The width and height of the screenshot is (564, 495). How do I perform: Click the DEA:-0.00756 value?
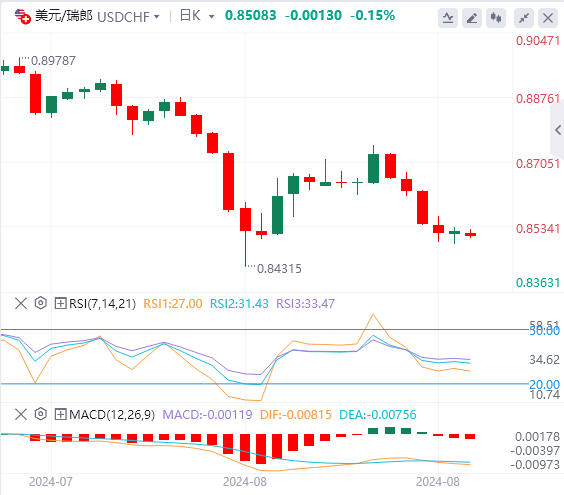coord(378,415)
